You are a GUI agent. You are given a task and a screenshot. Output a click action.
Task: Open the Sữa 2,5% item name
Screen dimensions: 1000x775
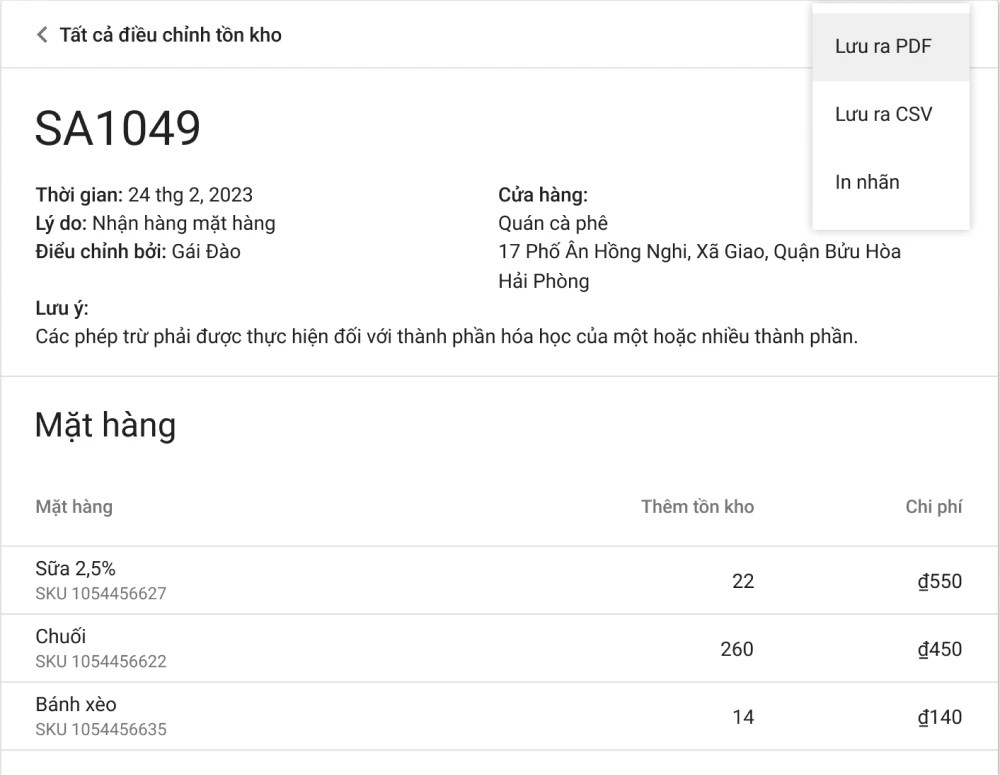point(76,569)
